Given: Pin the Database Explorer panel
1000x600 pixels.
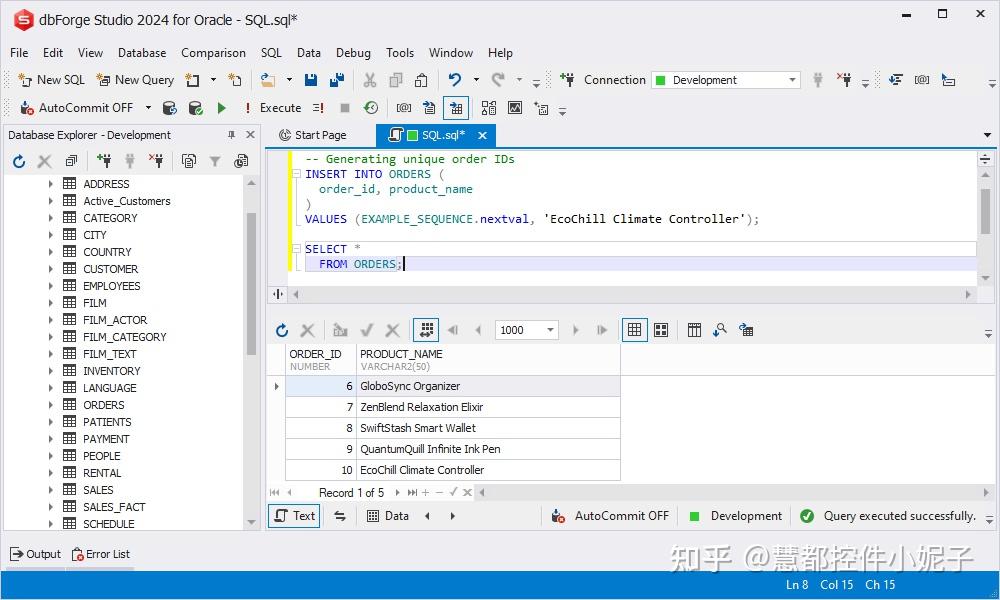Looking at the screenshot, I should (x=231, y=134).
